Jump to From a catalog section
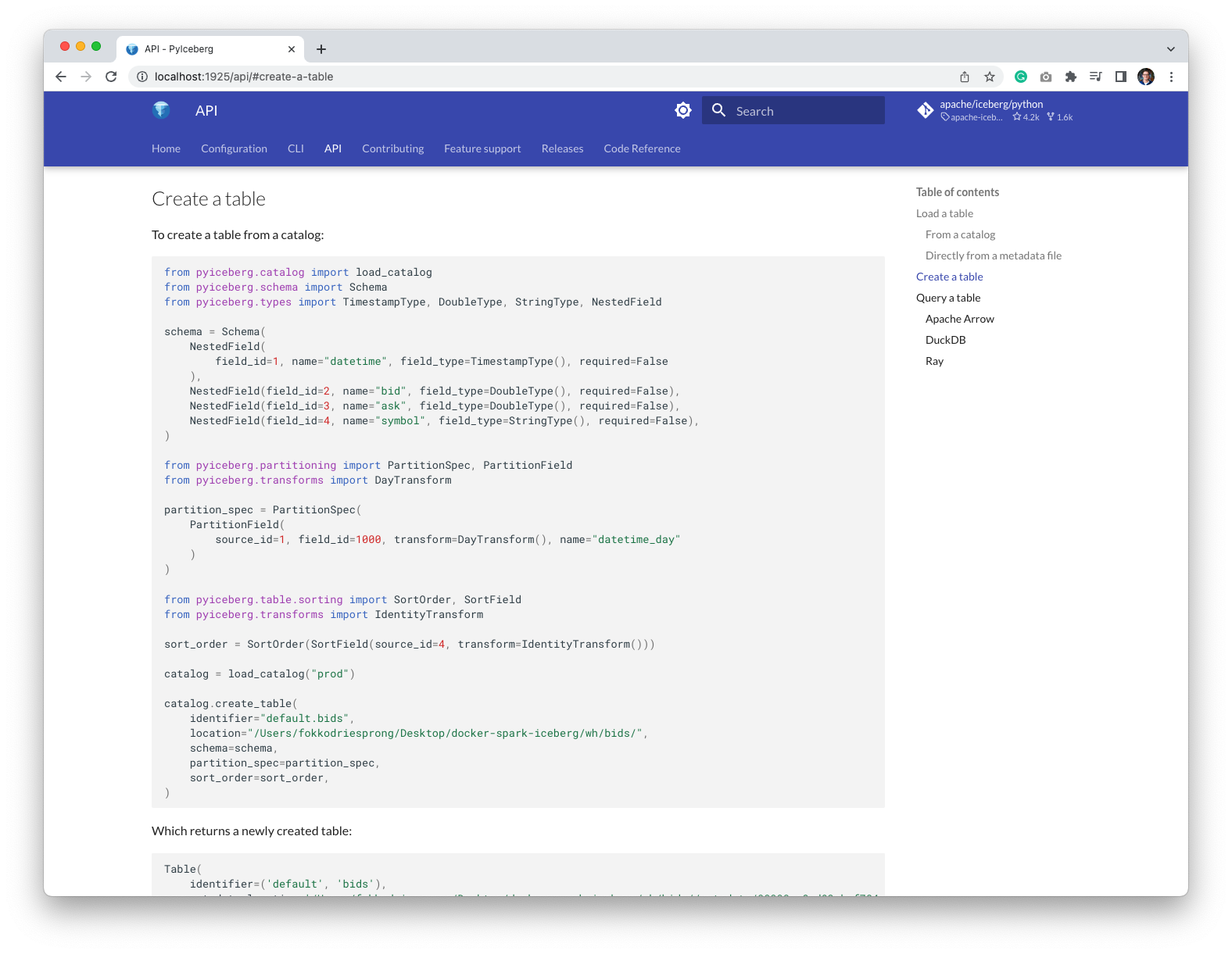Image resolution: width=1232 pixels, height=954 pixels. tap(960, 234)
